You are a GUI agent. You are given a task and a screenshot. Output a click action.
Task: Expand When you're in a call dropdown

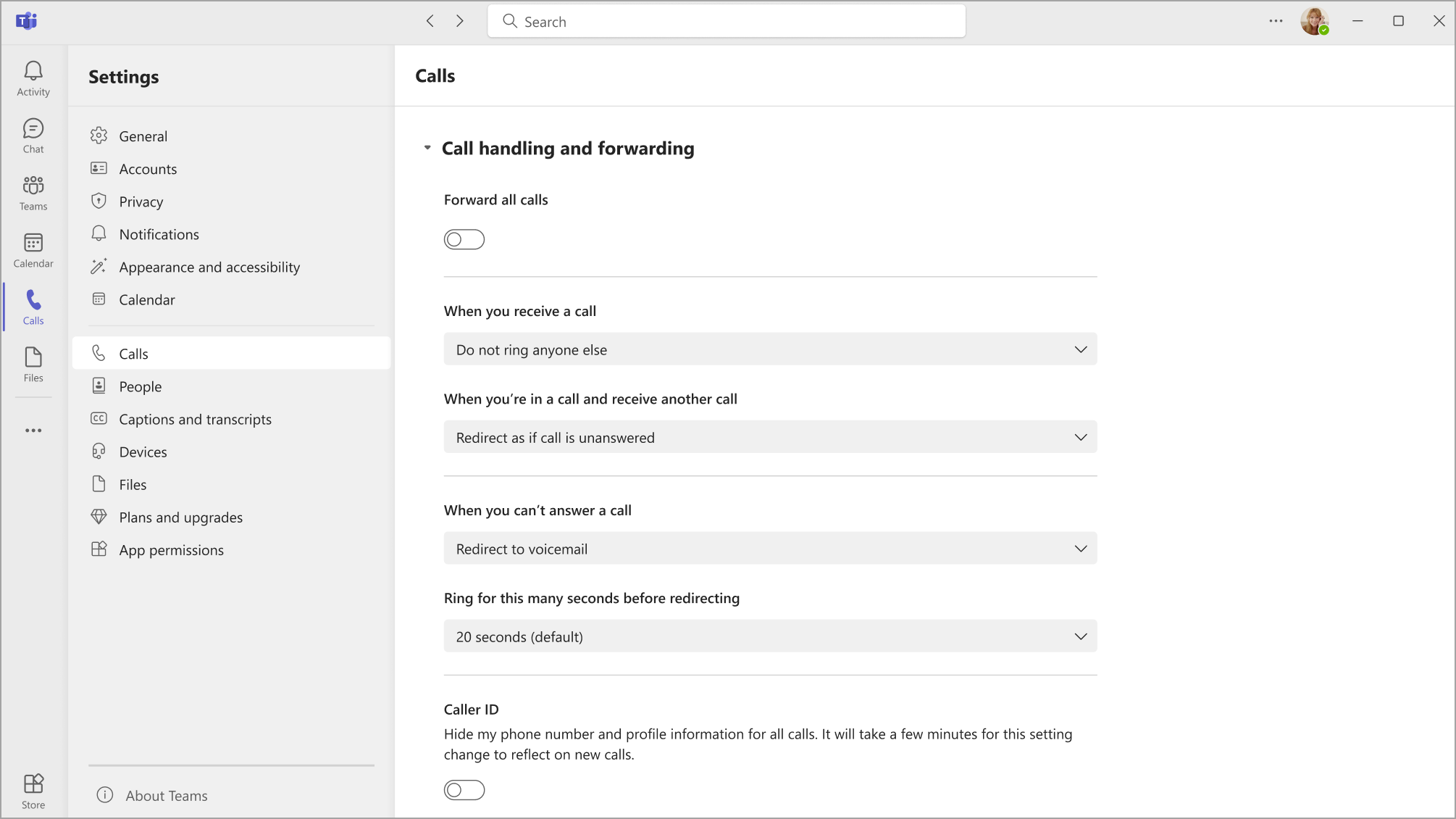tap(770, 437)
